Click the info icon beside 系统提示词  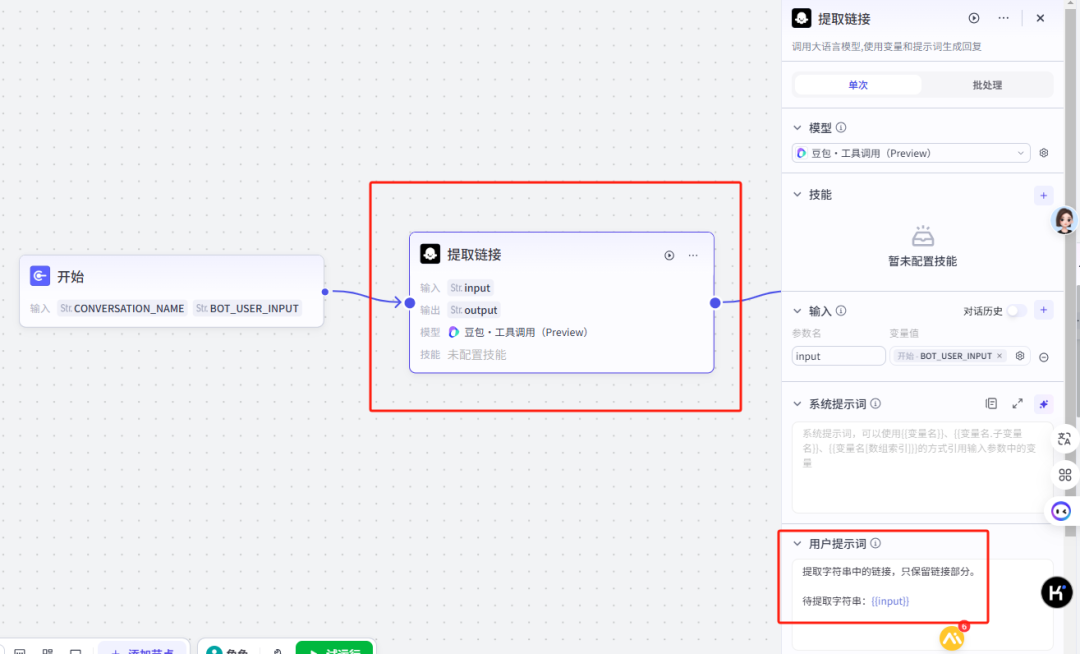coord(875,403)
